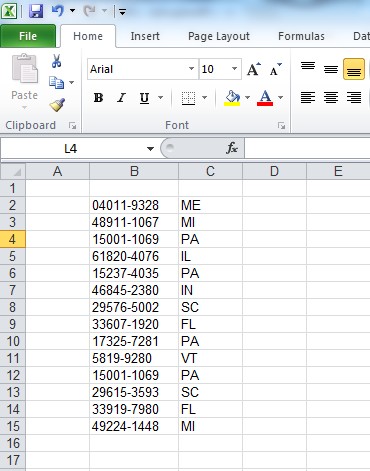Click the Name Box showing L4

(71, 149)
